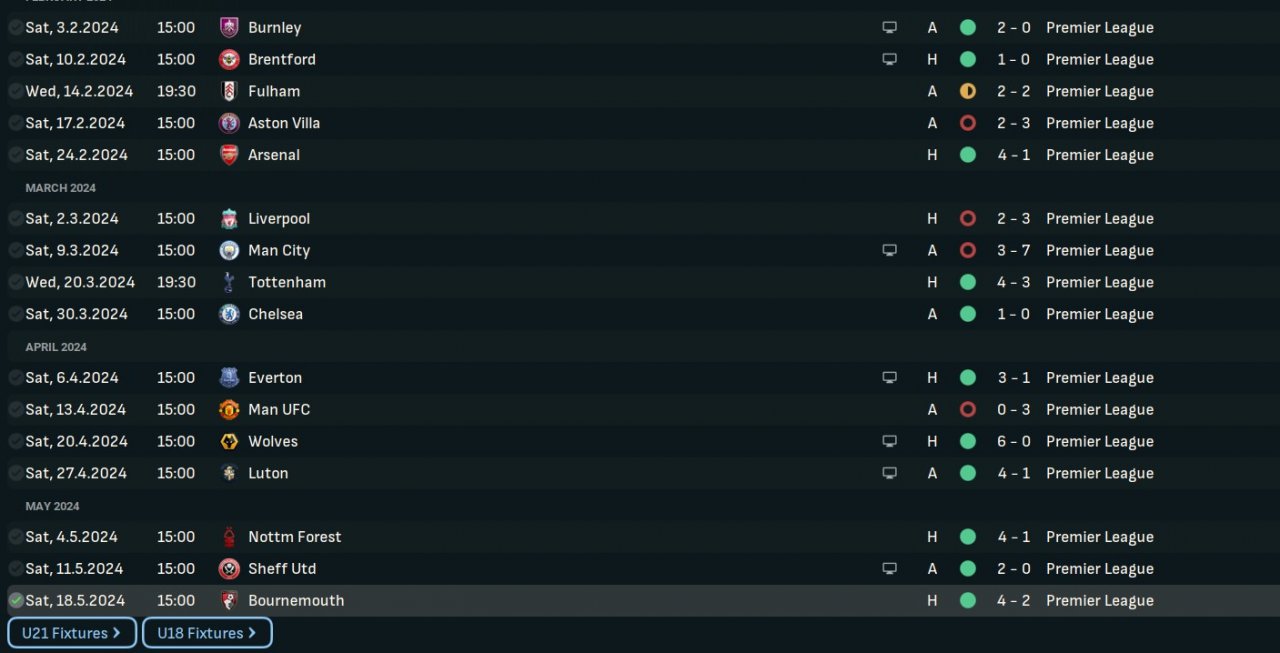Toggle the green checkmark on Bournemouth fixture
This screenshot has width=1280, height=653.
pyautogui.click(x=16, y=601)
